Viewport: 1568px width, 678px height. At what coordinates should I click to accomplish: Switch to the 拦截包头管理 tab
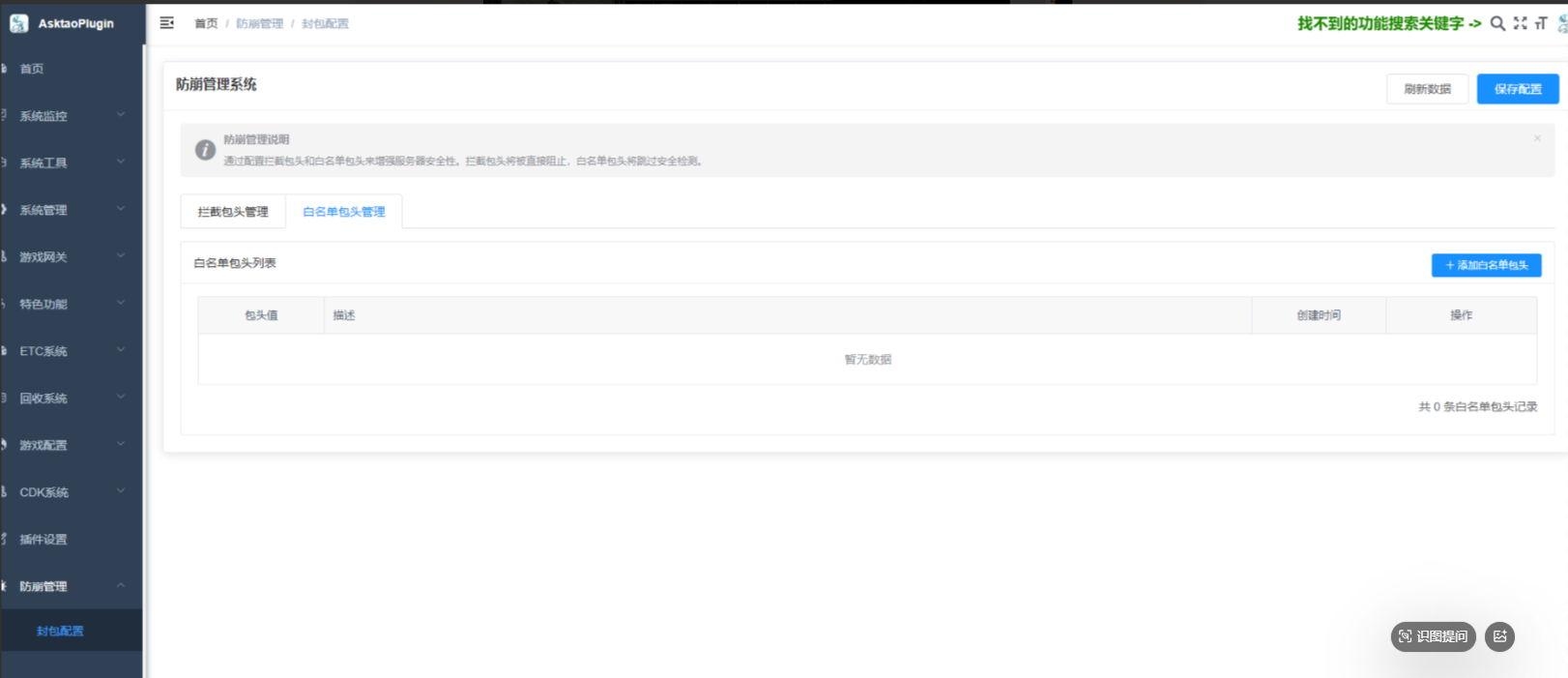click(233, 212)
